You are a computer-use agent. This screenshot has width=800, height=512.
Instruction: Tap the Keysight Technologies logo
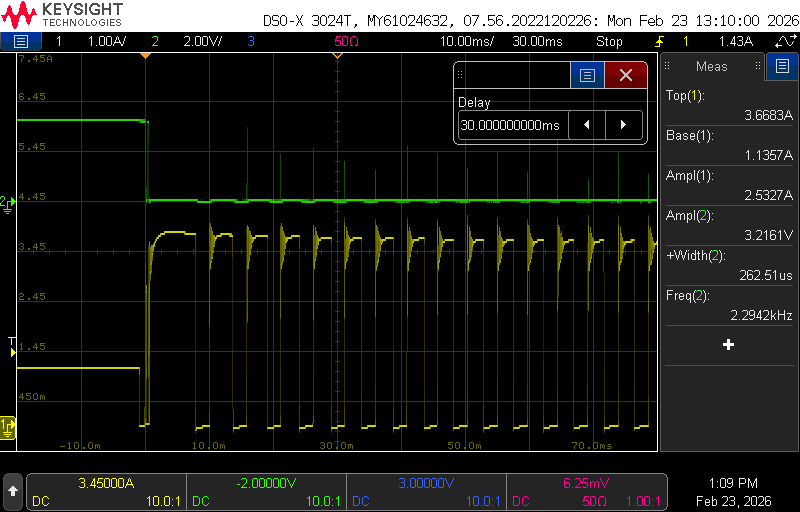tap(62, 15)
